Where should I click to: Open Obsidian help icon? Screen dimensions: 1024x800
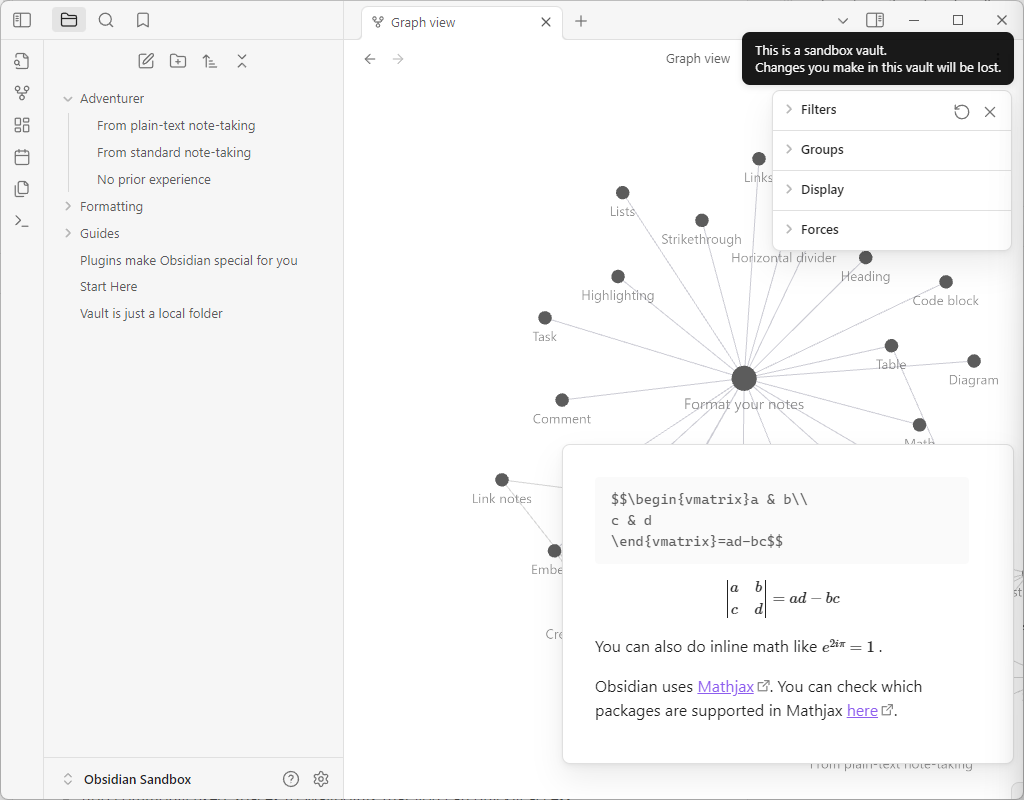291,778
